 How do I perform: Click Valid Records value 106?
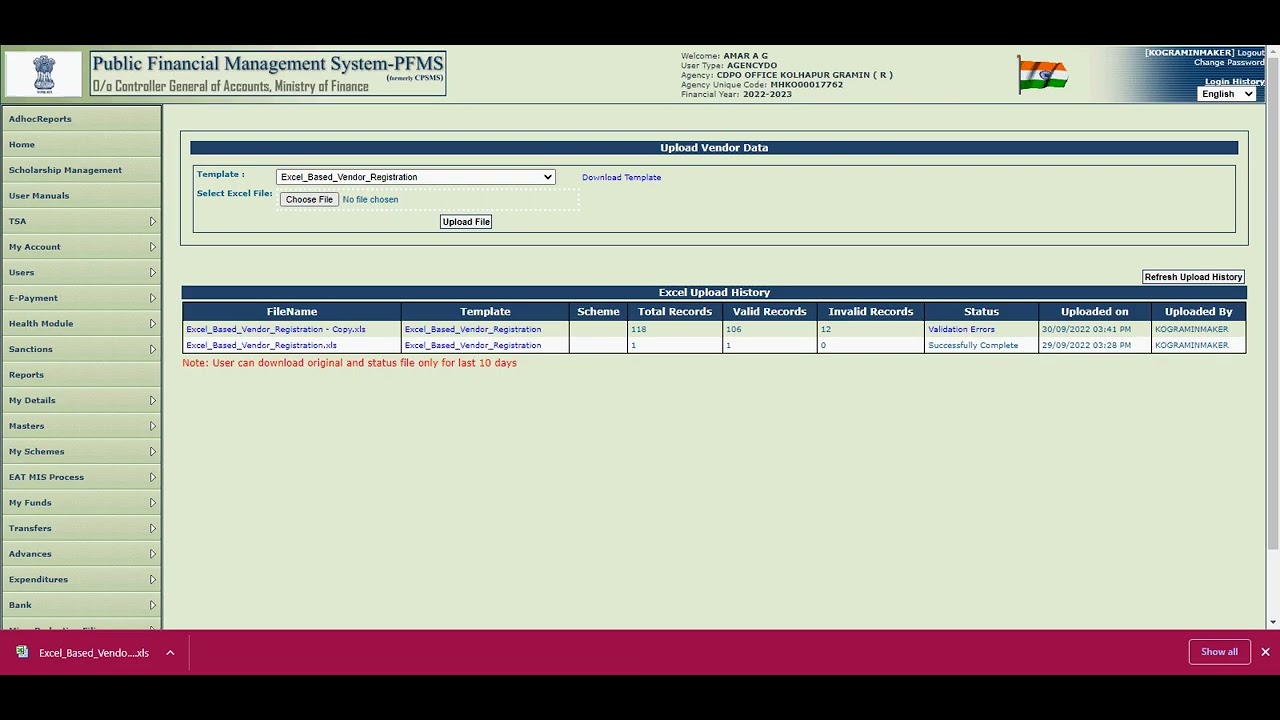[x=734, y=329]
